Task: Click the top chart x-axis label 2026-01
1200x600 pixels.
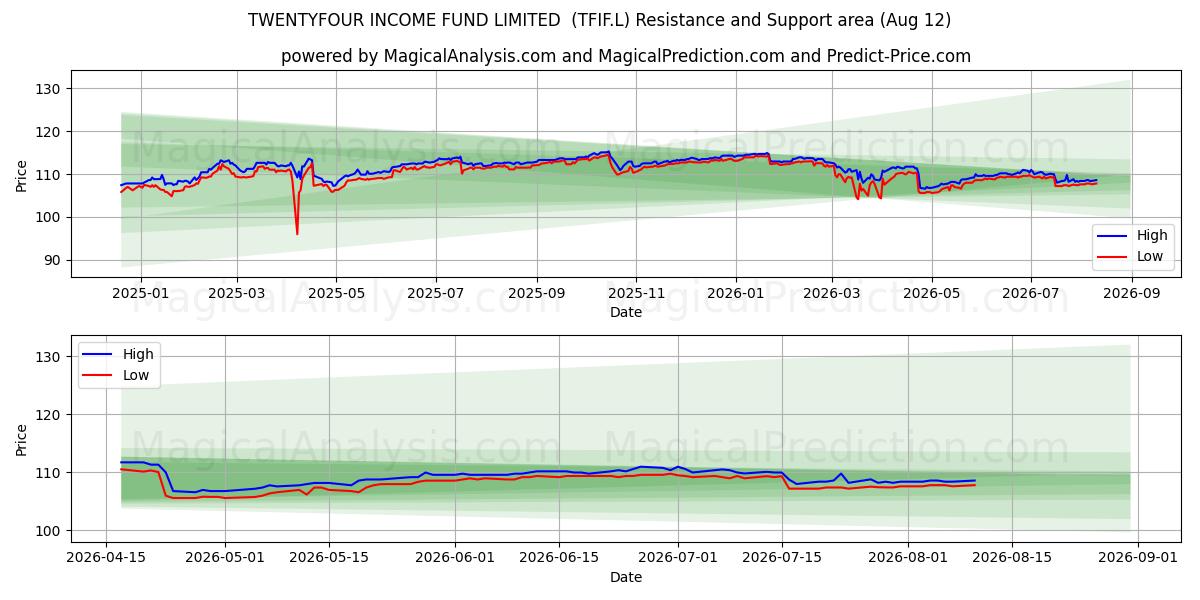Action: [736, 294]
